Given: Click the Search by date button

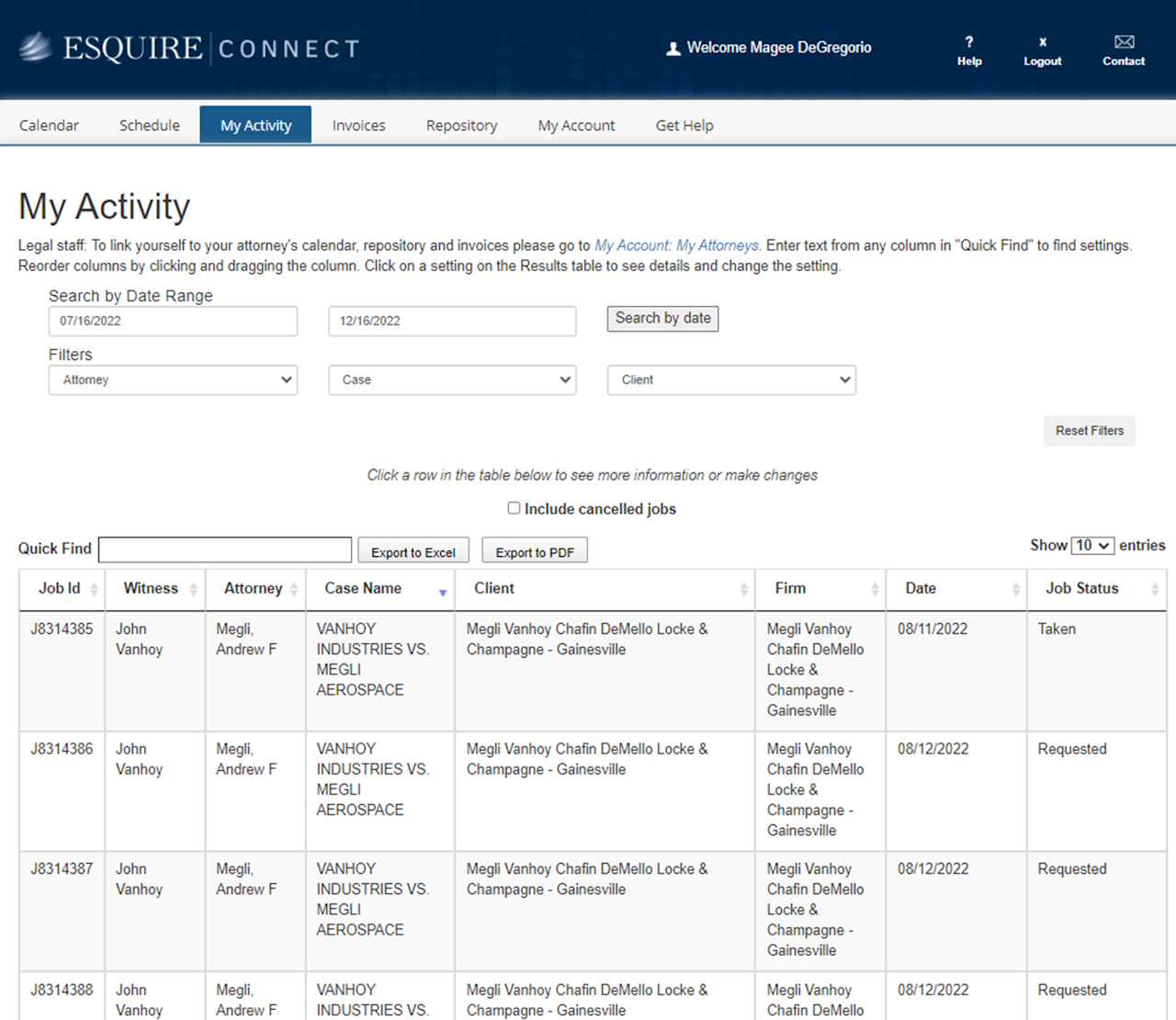Looking at the screenshot, I should click(662, 318).
